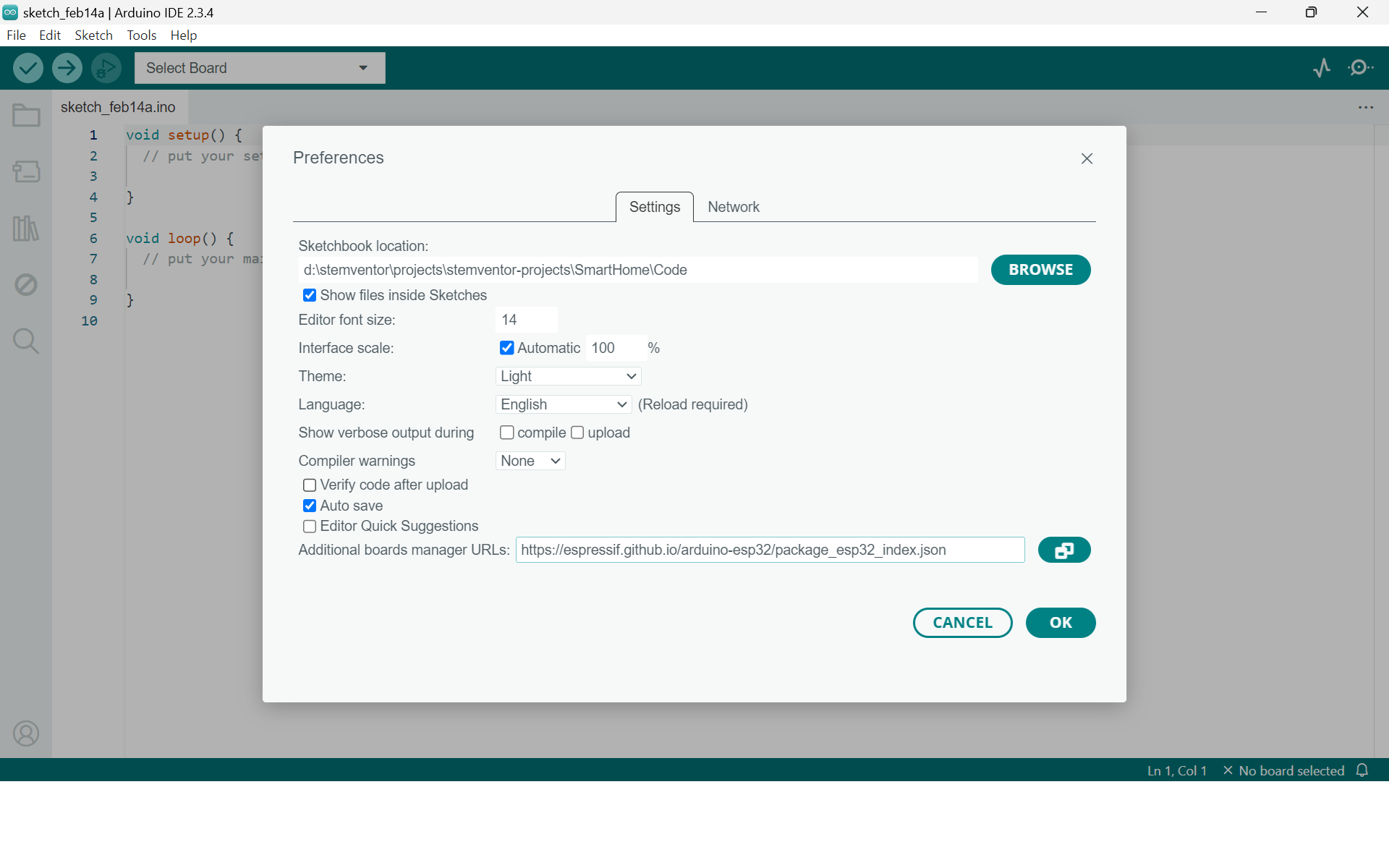The image size is (1389, 868).
Task: Click the Upload arrow button
Action: [67, 68]
